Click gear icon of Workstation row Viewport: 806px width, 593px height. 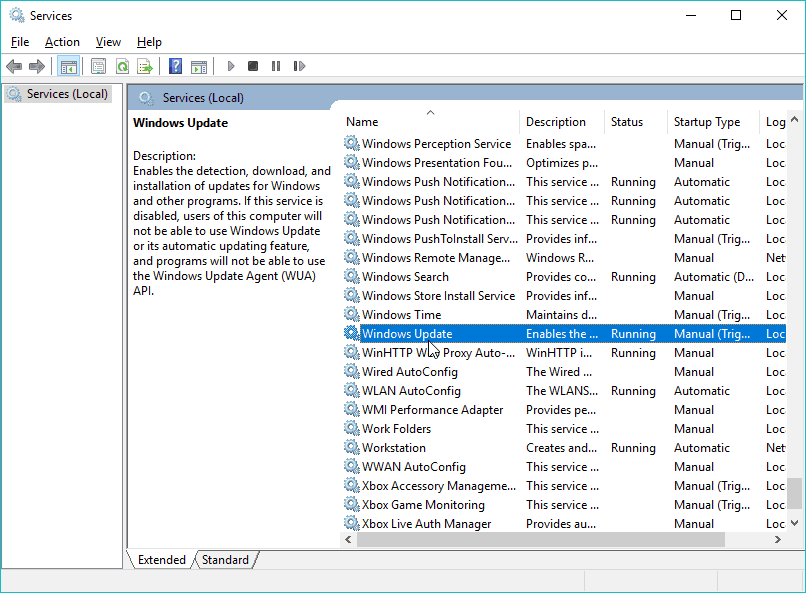[x=352, y=448]
